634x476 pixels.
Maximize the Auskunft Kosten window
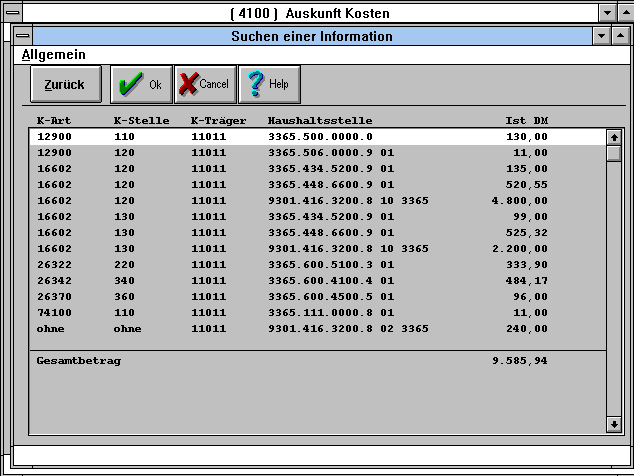[x=623, y=13]
